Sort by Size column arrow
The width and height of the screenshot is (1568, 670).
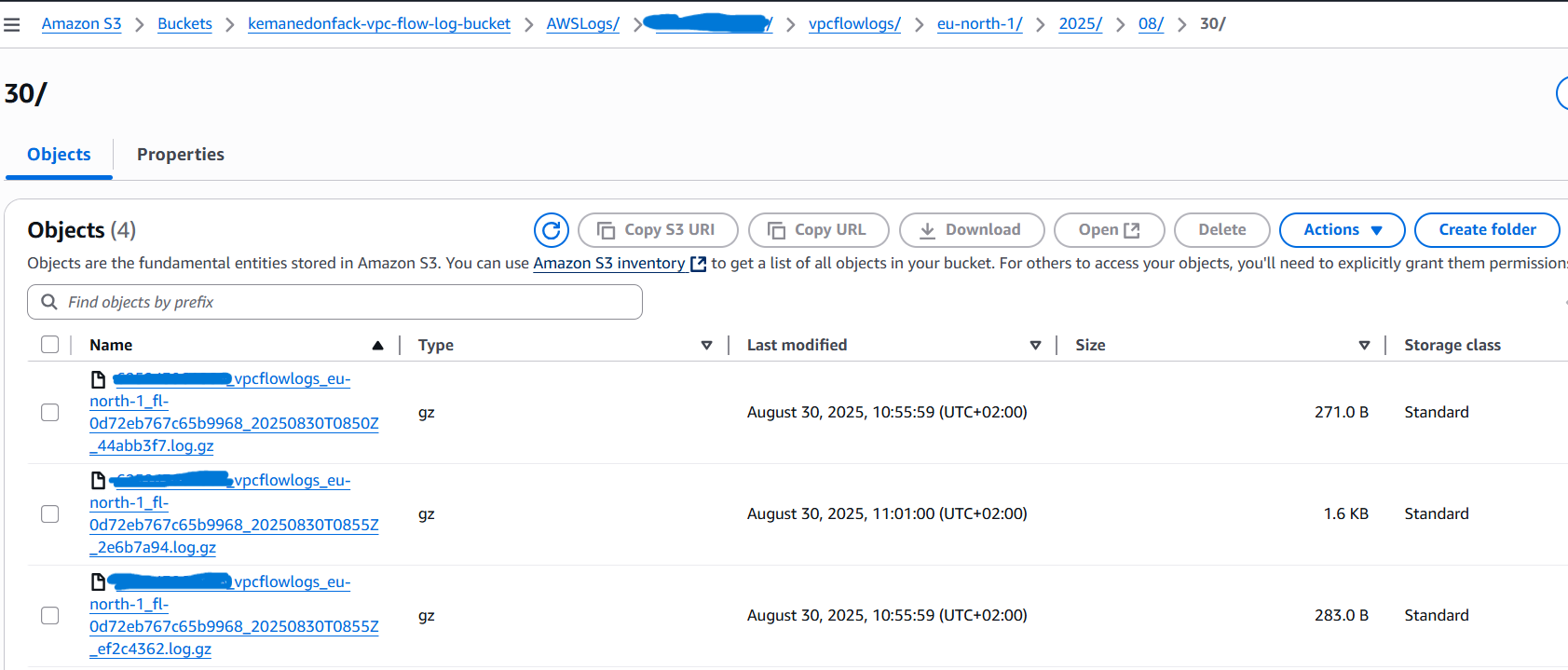[1364, 346]
